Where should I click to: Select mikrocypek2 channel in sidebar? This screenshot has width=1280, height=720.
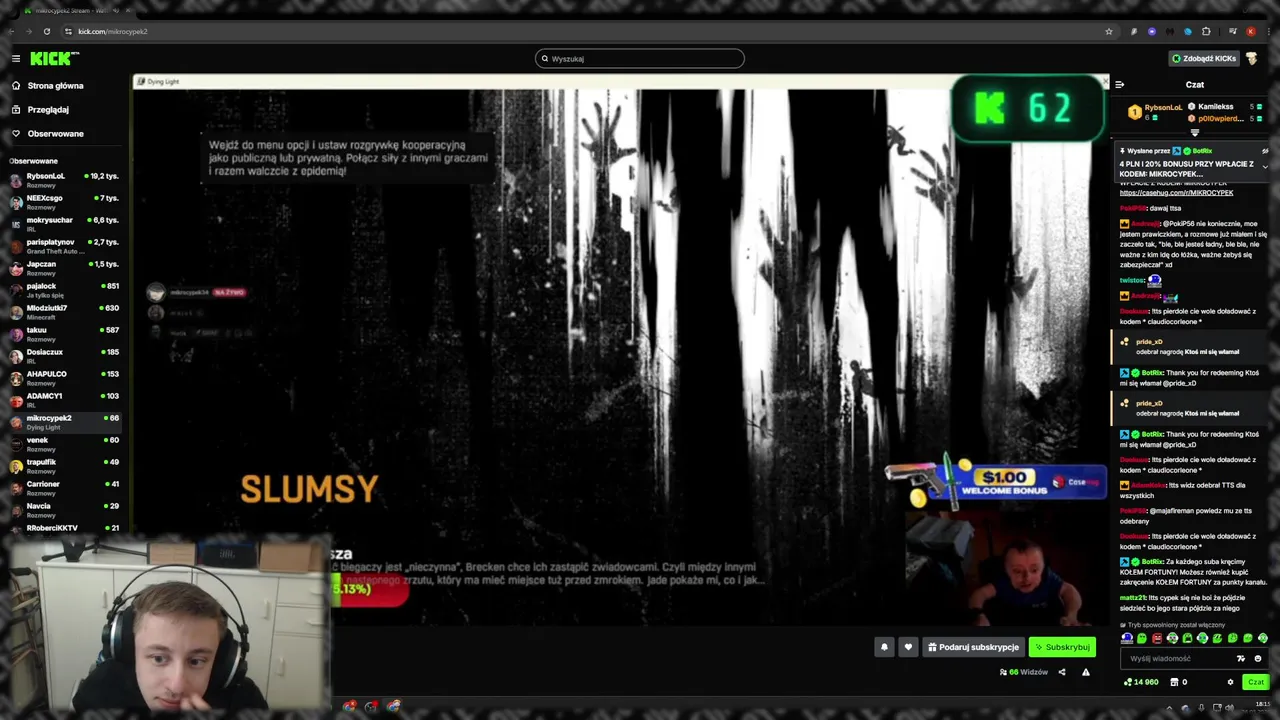[x=64, y=422]
